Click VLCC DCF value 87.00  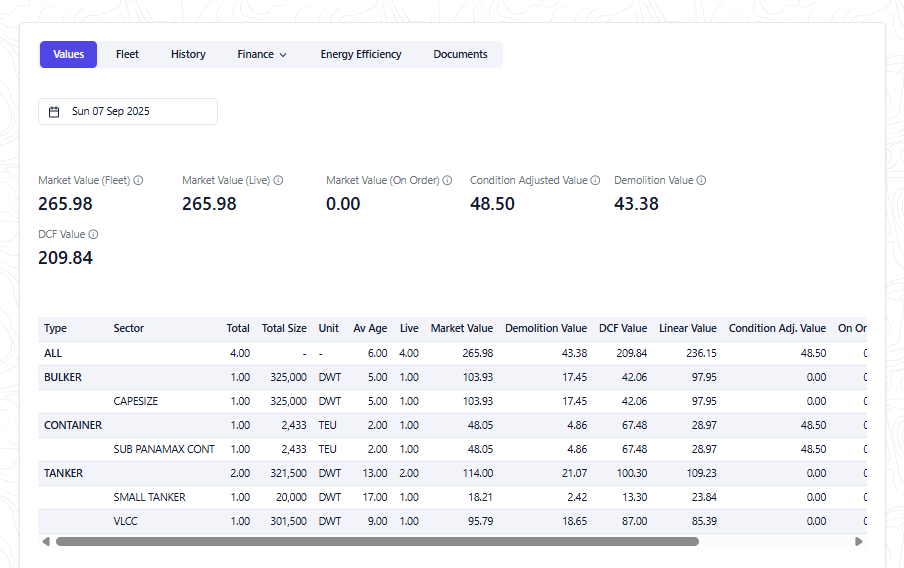pos(634,521)
